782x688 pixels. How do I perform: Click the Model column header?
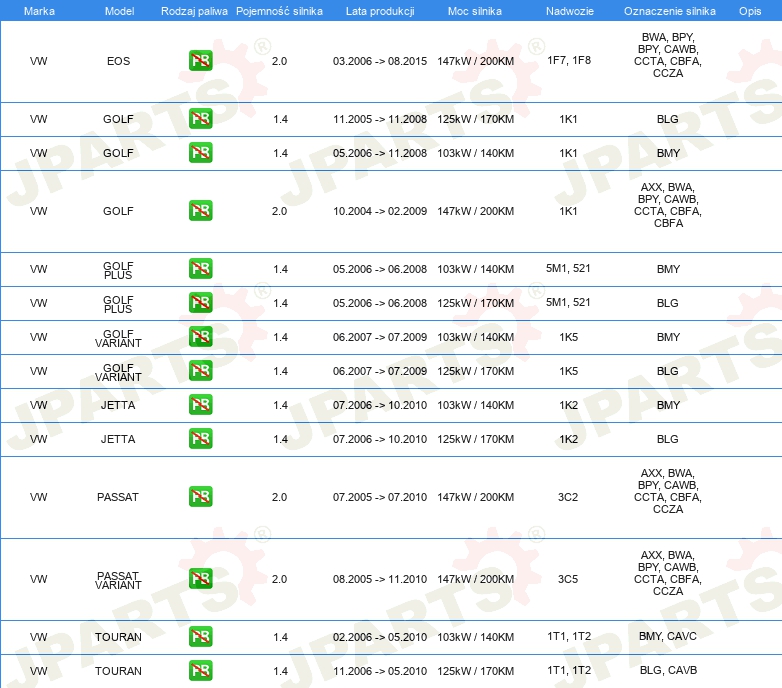point(119,11)
